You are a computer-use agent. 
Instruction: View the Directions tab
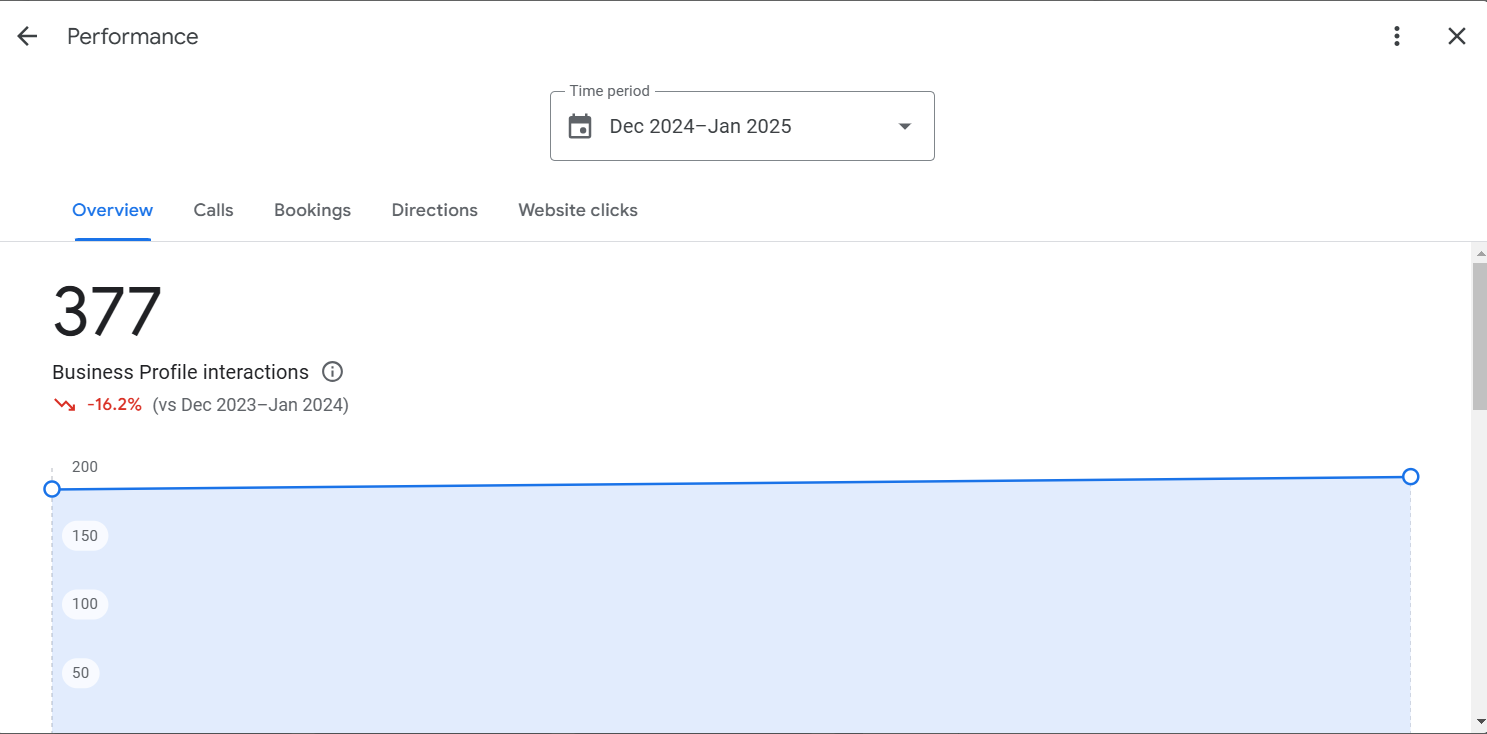[435, 210]
